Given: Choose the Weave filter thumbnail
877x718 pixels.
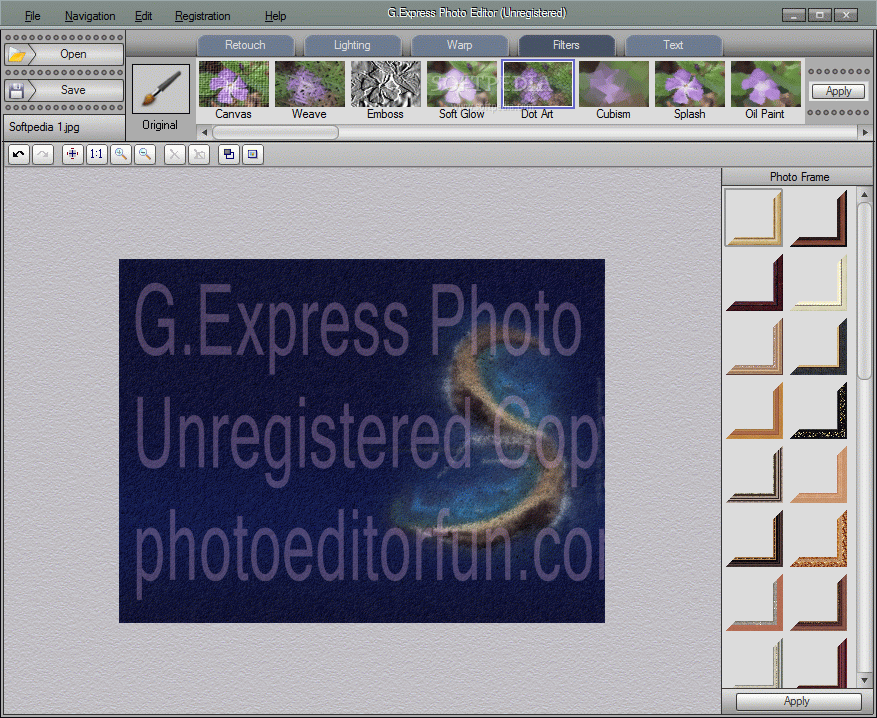Looking at the screenshot, I should click(310, 84).
